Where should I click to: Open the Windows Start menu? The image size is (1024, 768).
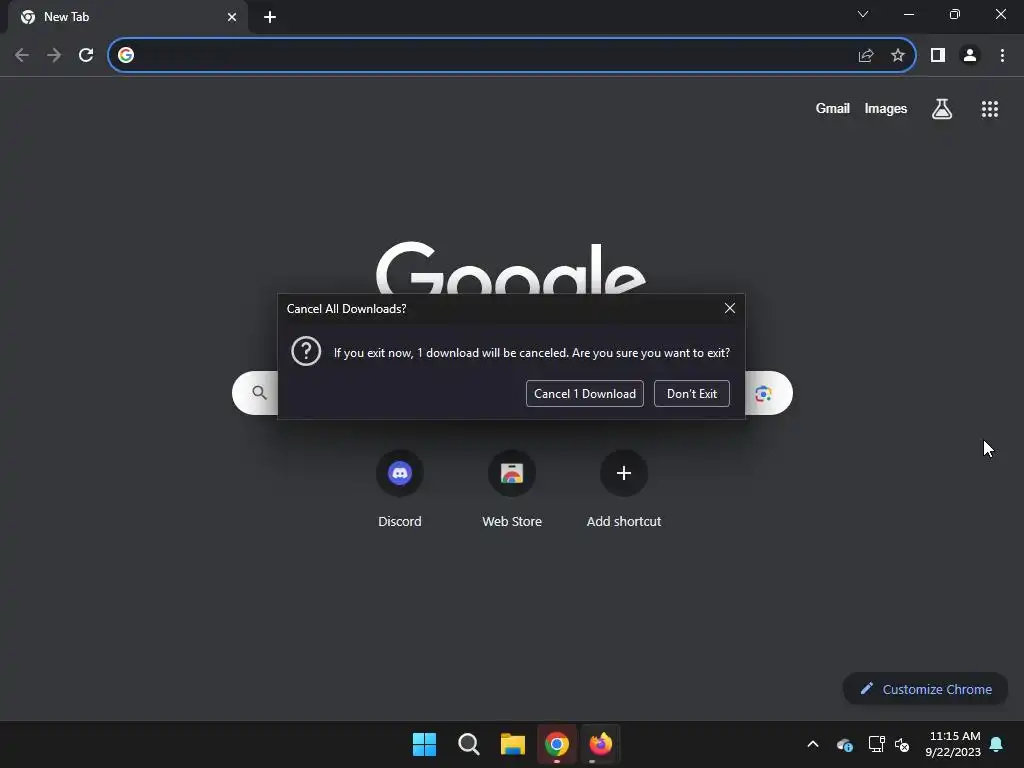click(424, 744)
